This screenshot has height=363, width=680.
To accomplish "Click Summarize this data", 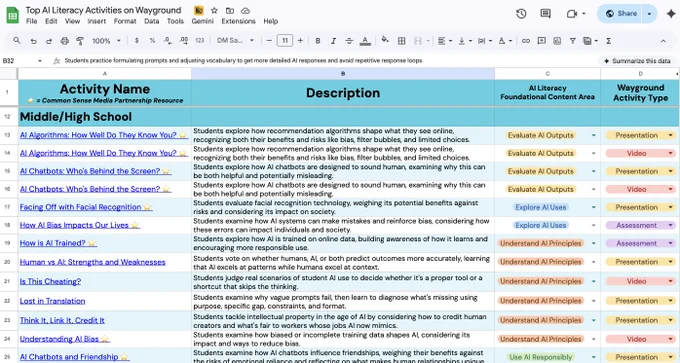I will [637, 61].
